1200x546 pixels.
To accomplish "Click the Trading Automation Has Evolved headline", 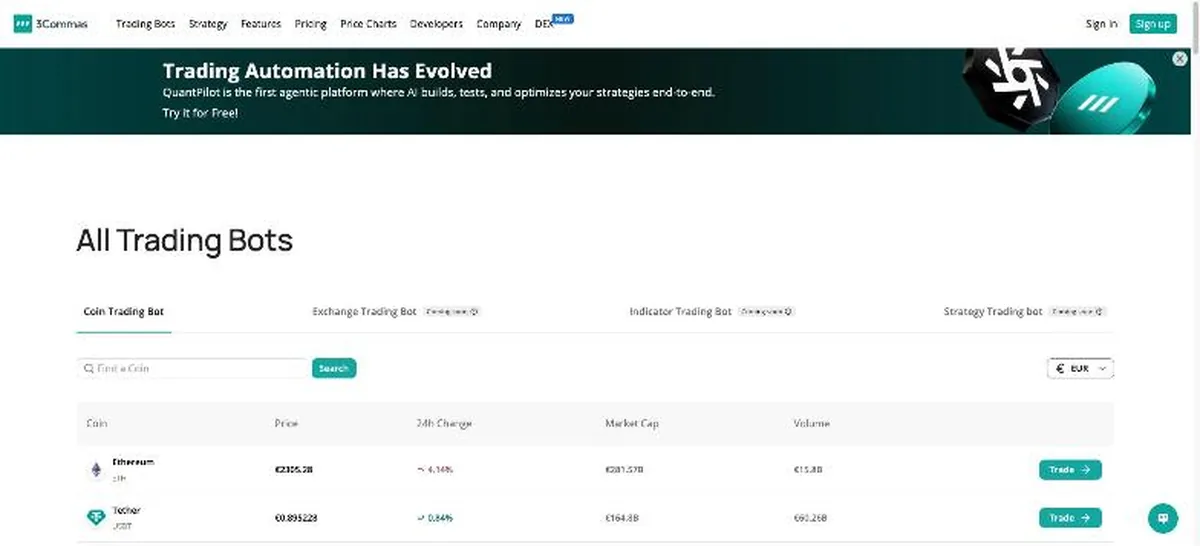I will click(327, 71).
